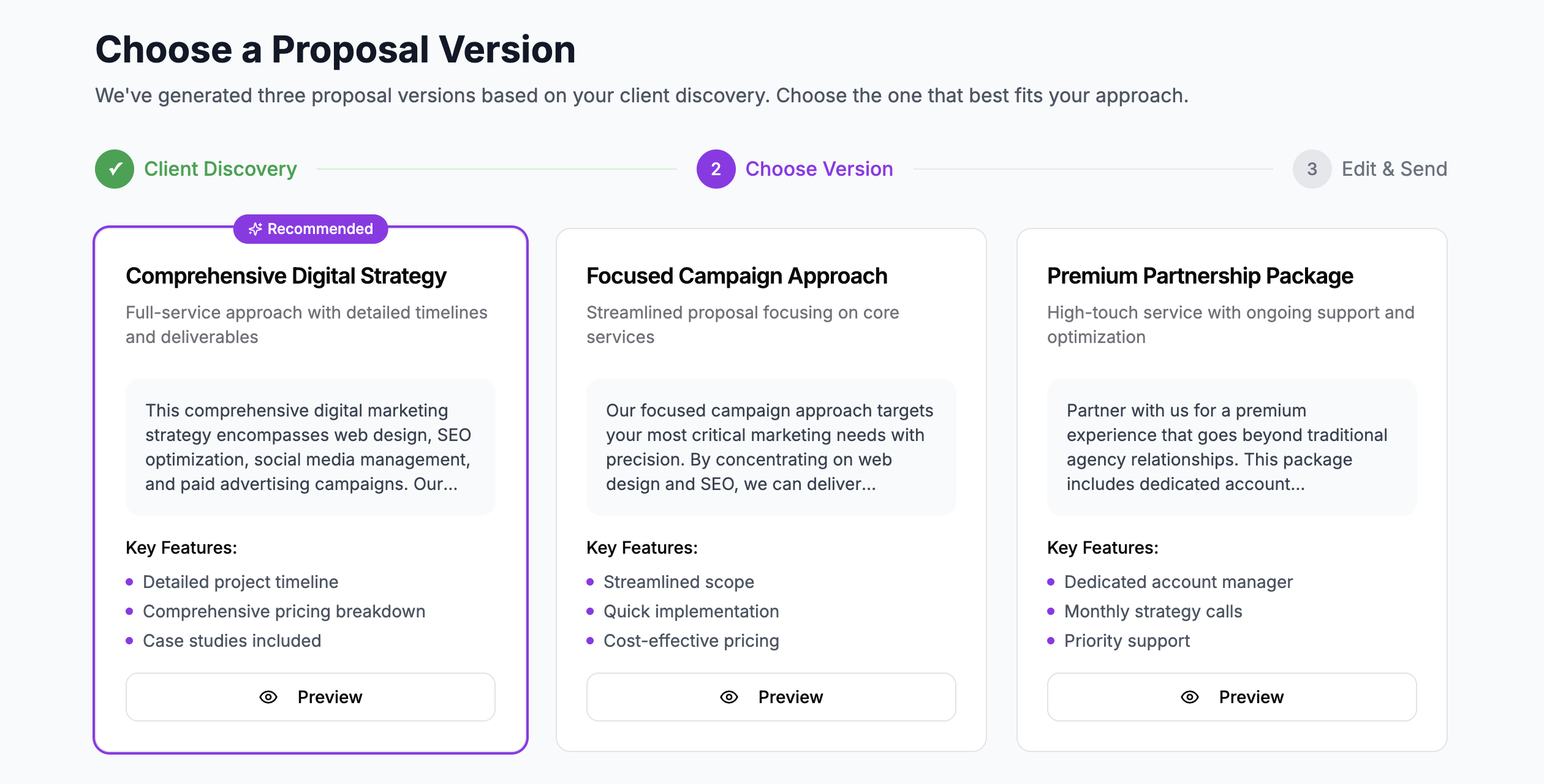
Task: Click the numbered circle for step 2
Action: pyautogui.click(x=715, y=168)
